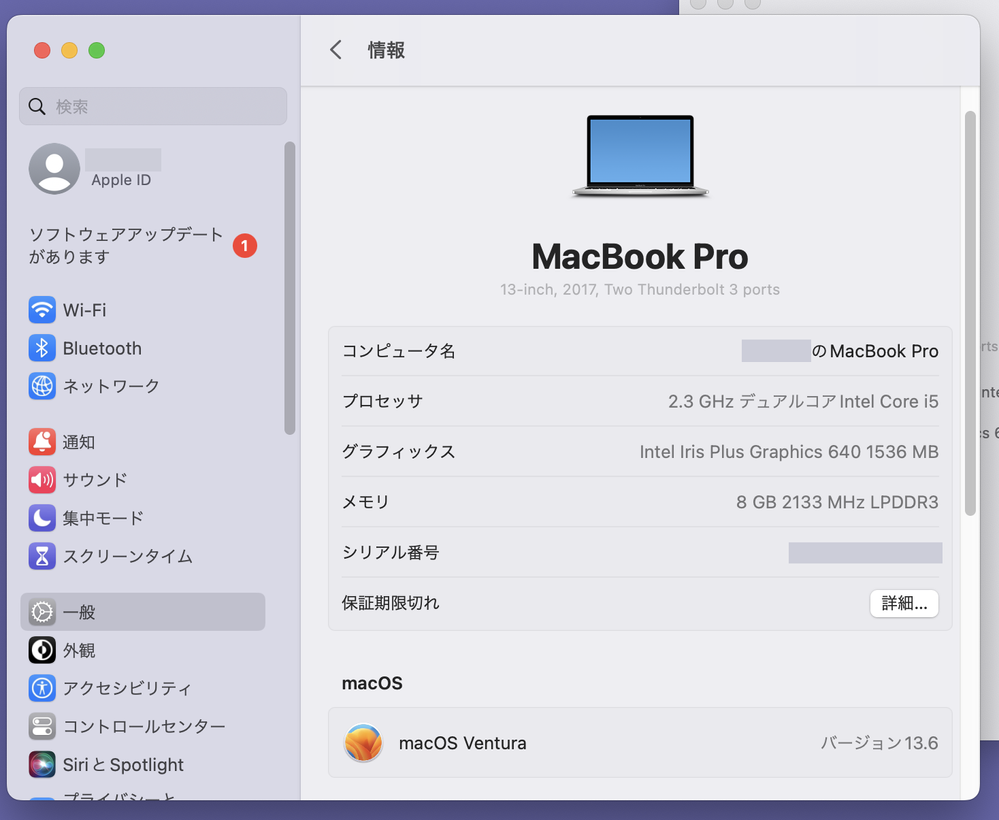999x820 pixels.
Task: Go back with the chevron button
Action: (x=336, y=50)
